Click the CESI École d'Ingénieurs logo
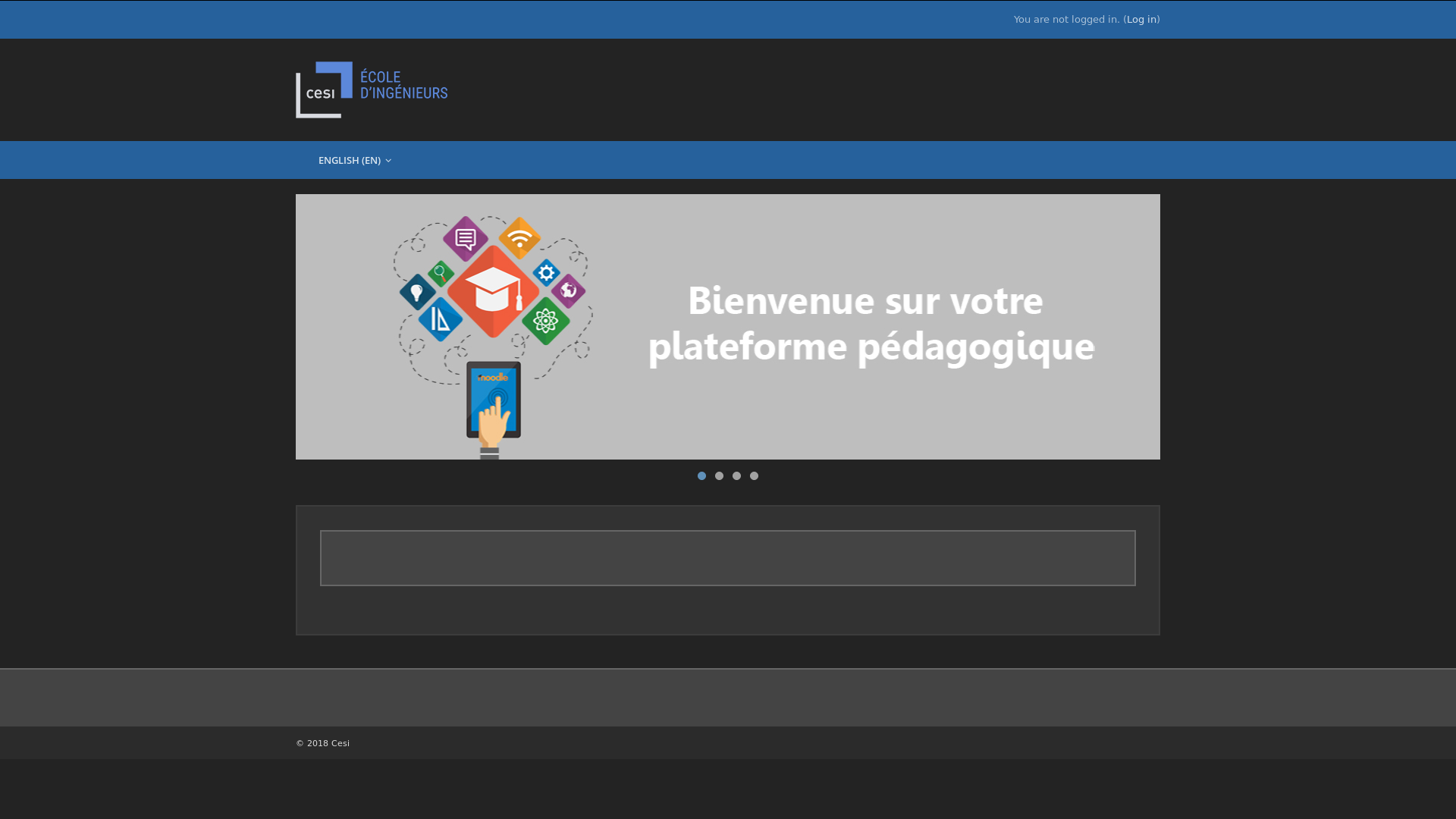The image size is (1456, 819). click(x=371, y=89)
